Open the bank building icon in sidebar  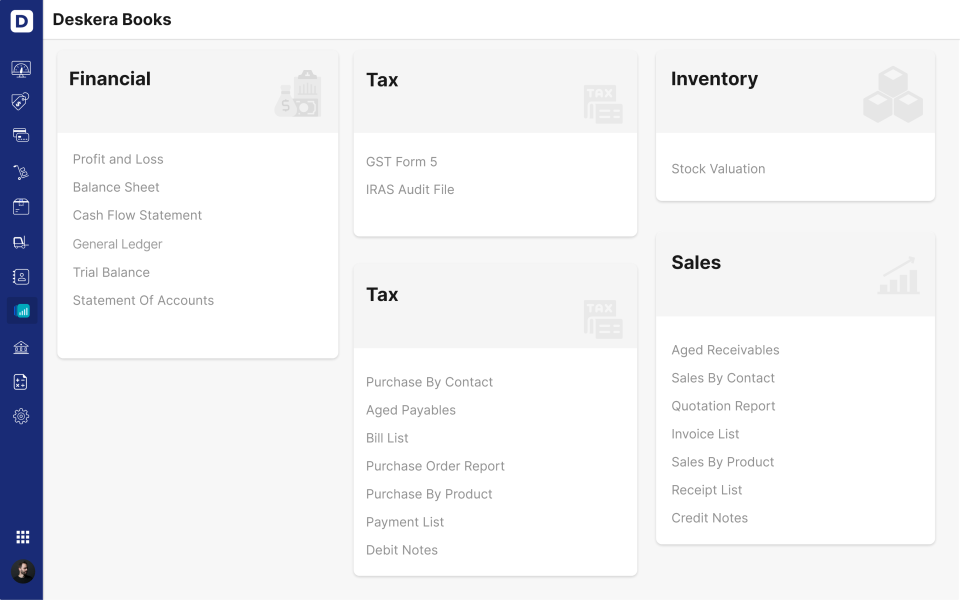click(21, 348)
